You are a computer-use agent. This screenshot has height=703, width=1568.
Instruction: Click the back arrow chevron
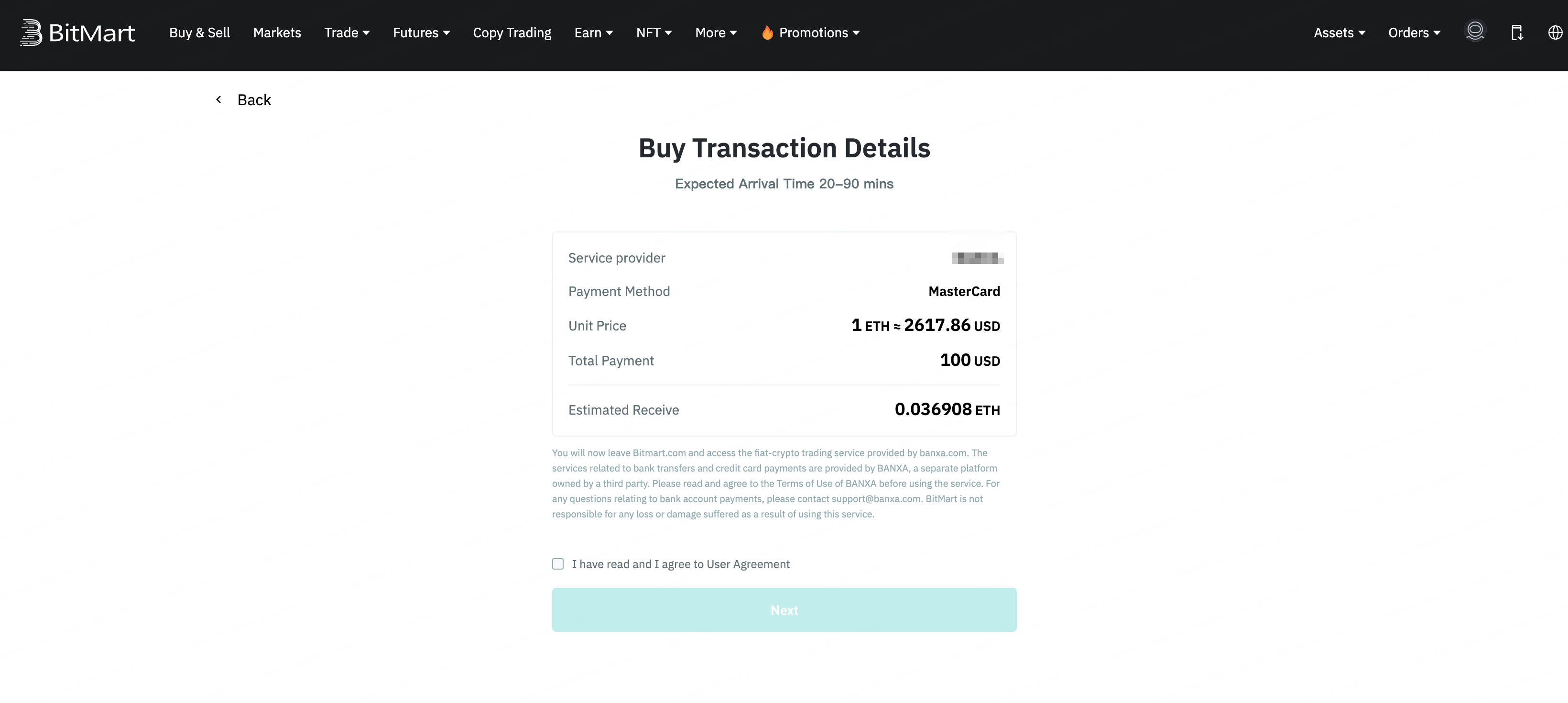click(218, 99)
